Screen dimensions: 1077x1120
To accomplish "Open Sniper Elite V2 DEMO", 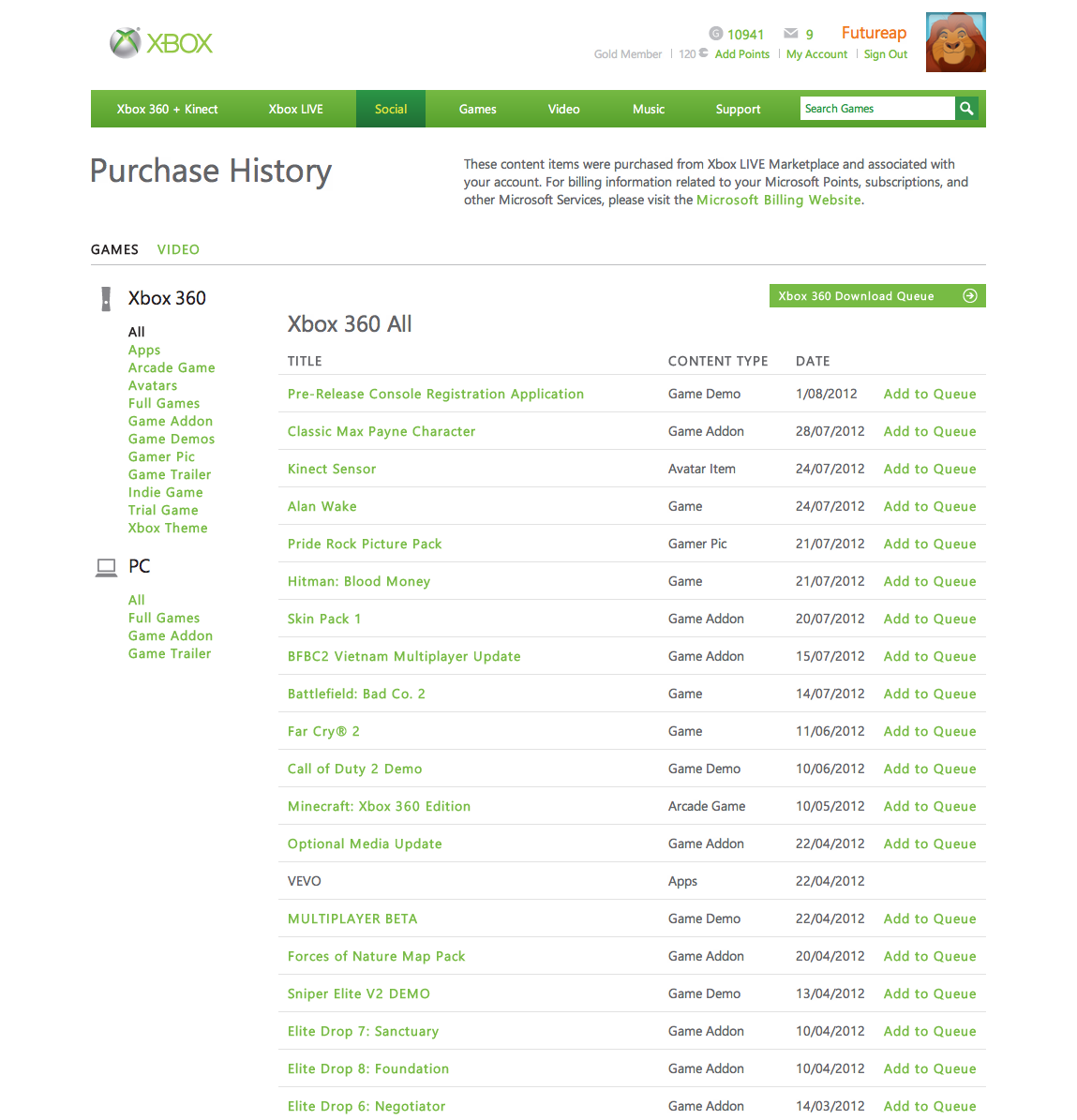I will 359,994.
